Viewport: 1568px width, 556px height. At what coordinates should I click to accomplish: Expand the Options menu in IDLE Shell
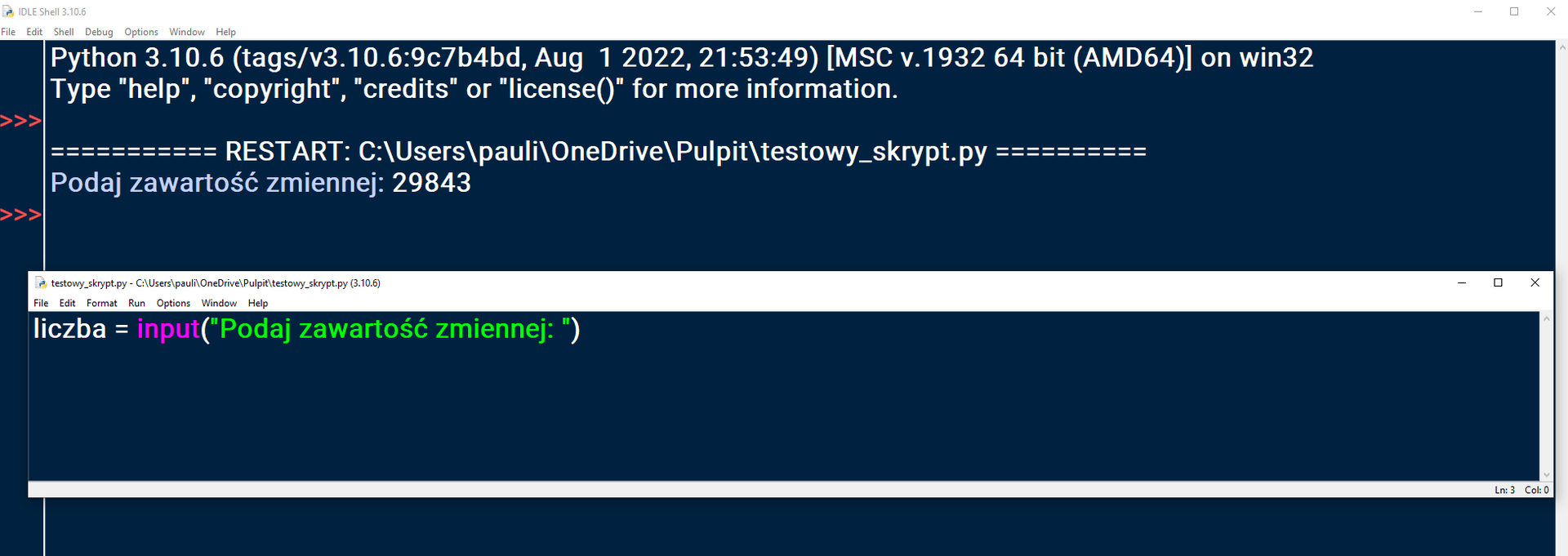pyautogui.click(x=141, y=32)
